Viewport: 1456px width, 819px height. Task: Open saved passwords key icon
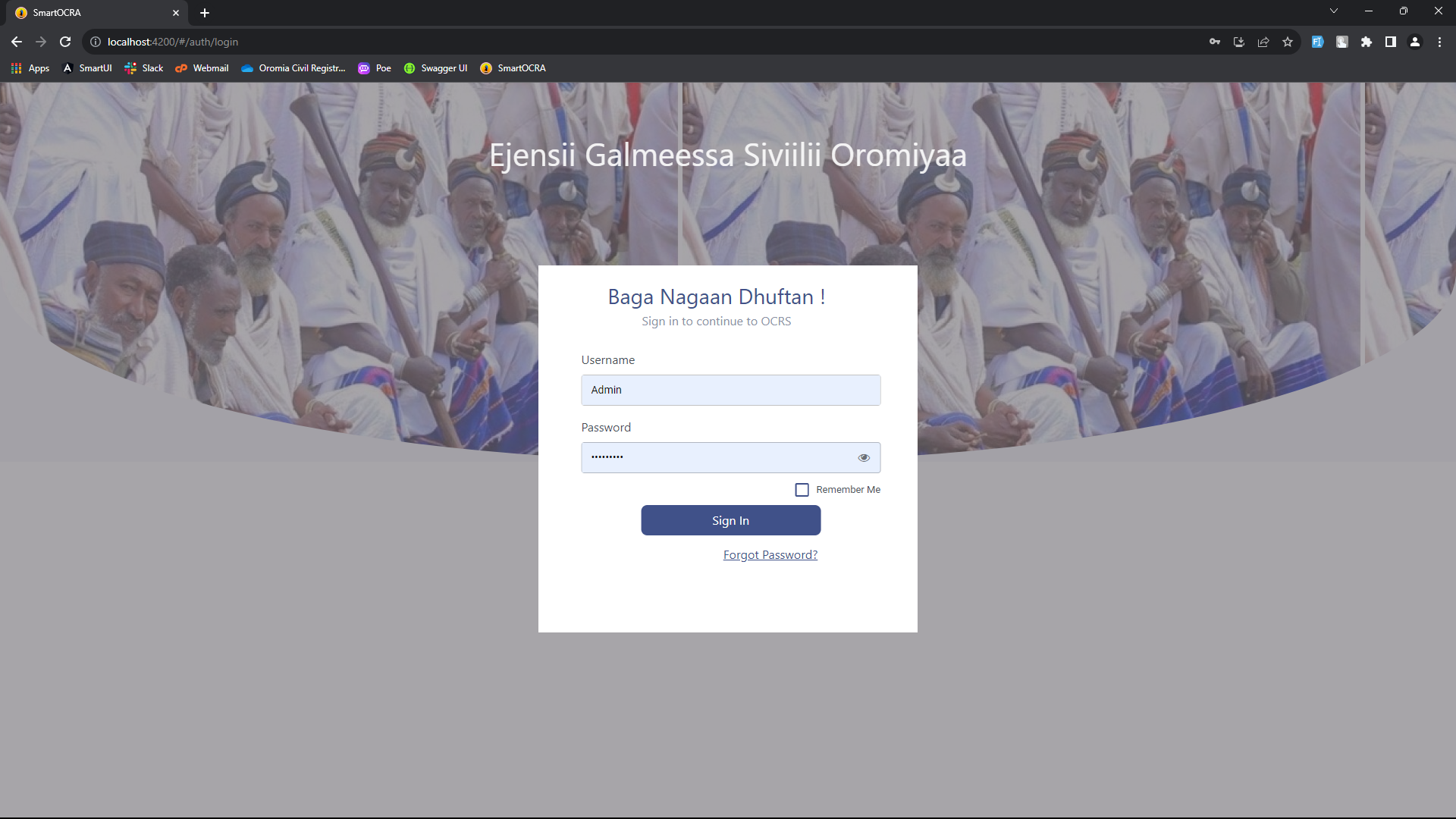tap(1215, 42)
